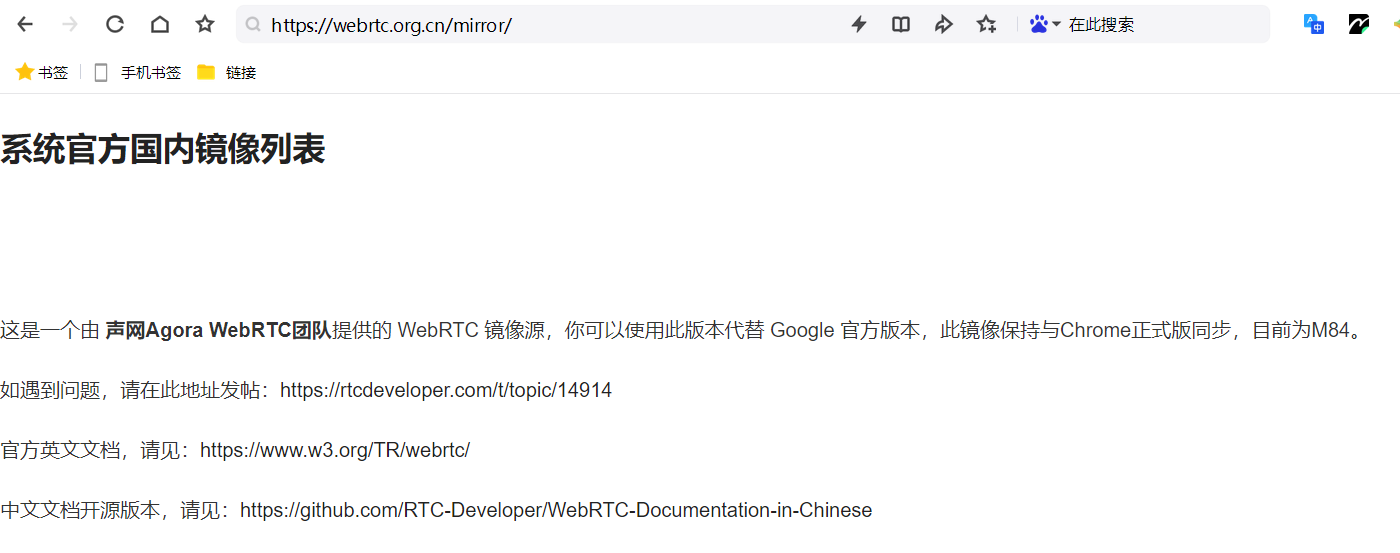1400x553 pixels.
Task: Click the share arrow icon
Action: coord(944,24)
